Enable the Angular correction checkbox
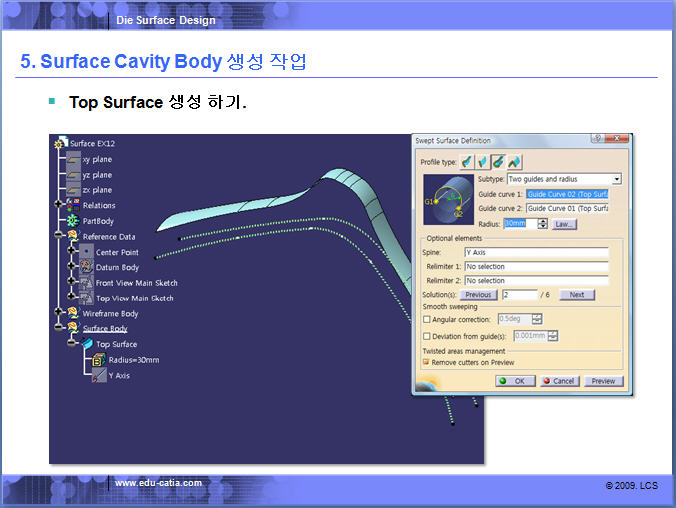 pyautogui.click(x=427, y=319)
